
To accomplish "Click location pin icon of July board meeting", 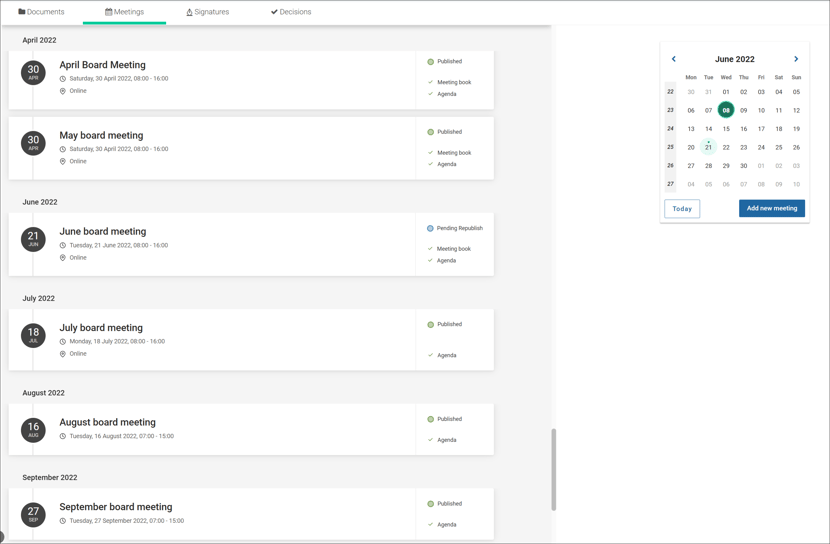I will click(x=62, y=353).
